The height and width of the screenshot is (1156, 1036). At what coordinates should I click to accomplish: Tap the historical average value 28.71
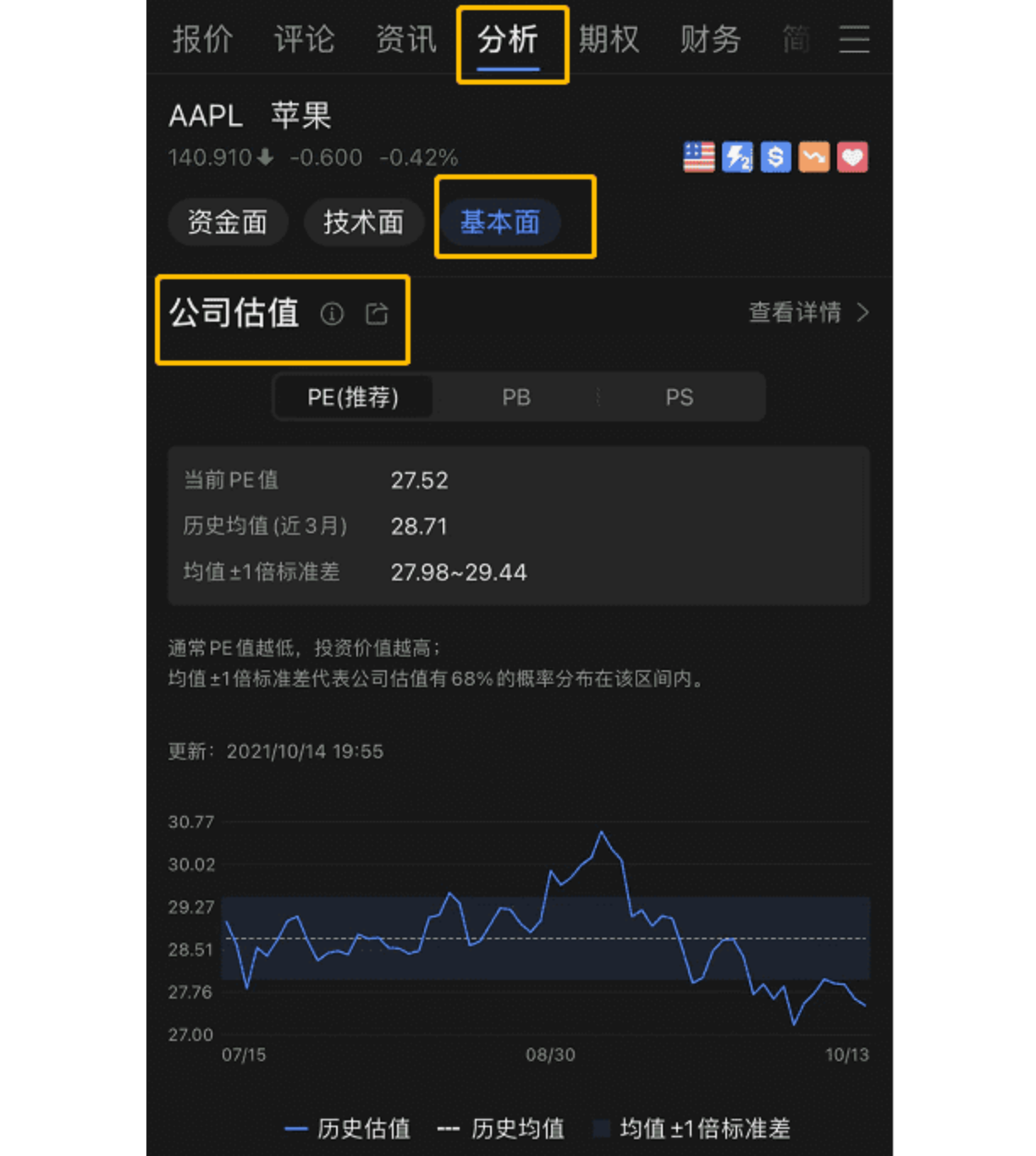point(419,526)
